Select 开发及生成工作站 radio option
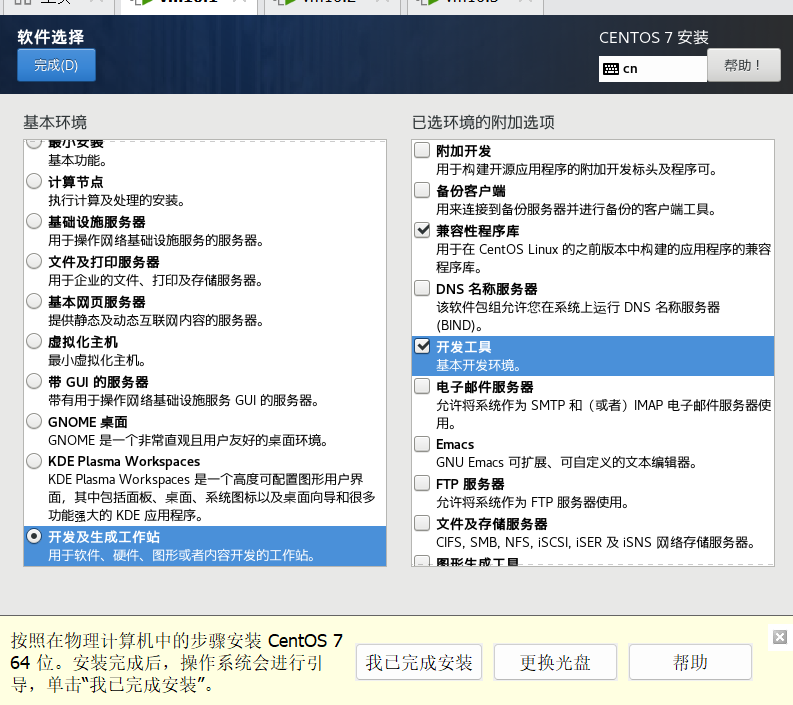Screen dimensions: 793x705 pos(34,536)
